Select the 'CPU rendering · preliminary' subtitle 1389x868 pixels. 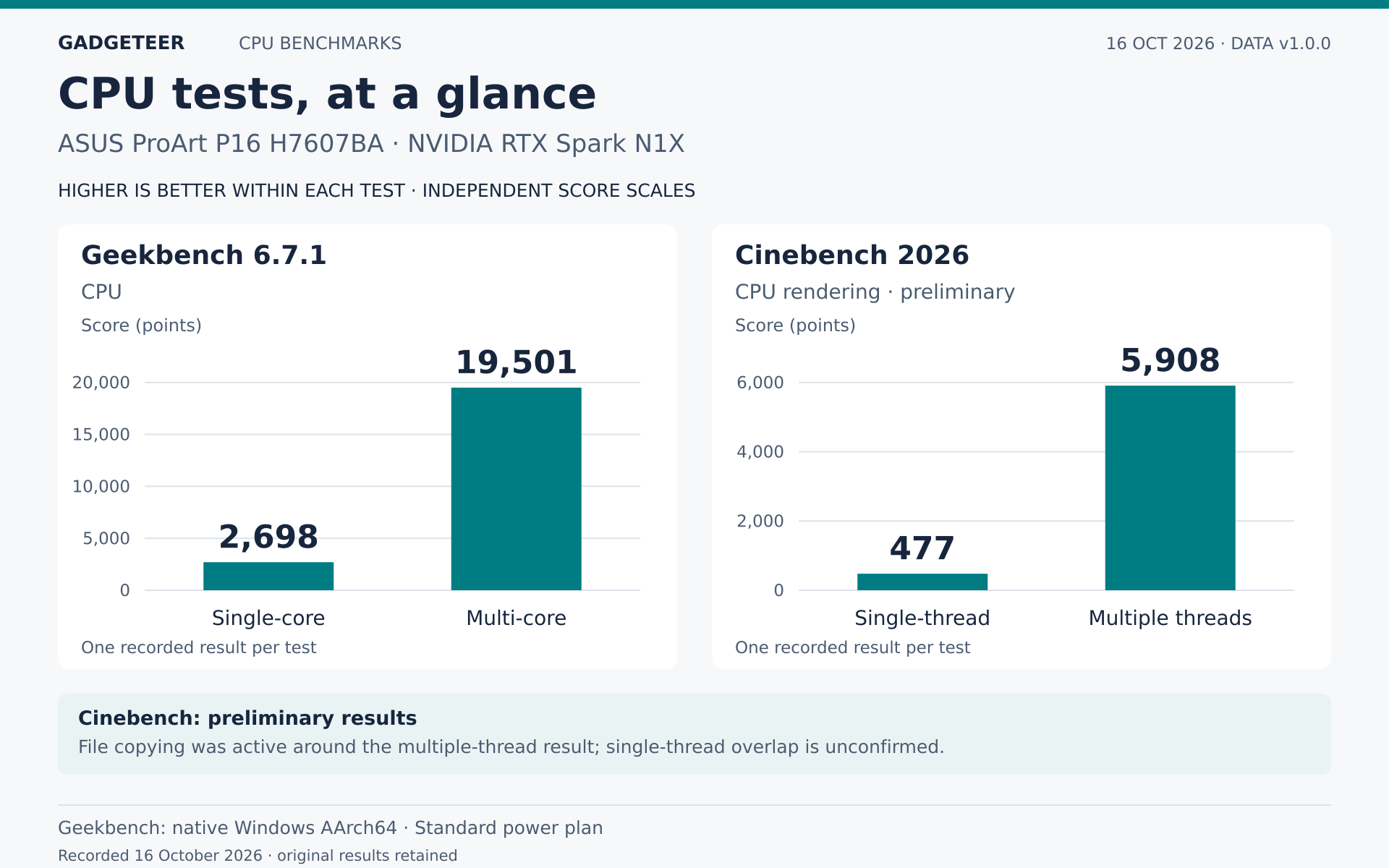pyautogui.click(x=875, y=292)
